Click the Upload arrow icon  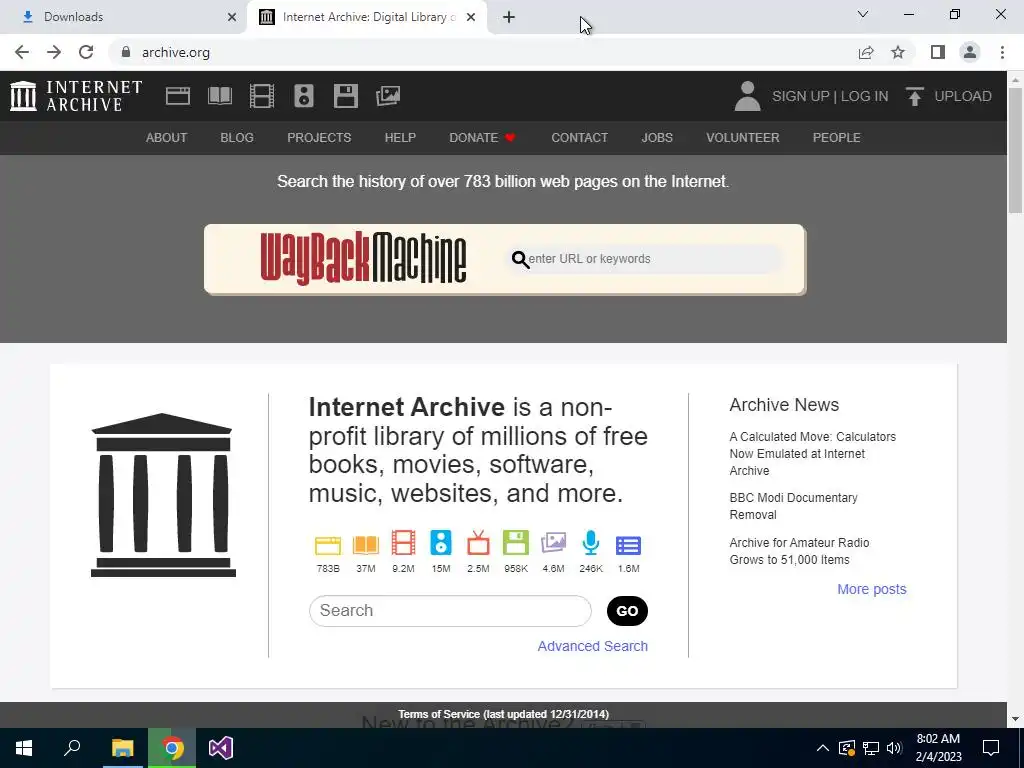(x=914, y=96)
